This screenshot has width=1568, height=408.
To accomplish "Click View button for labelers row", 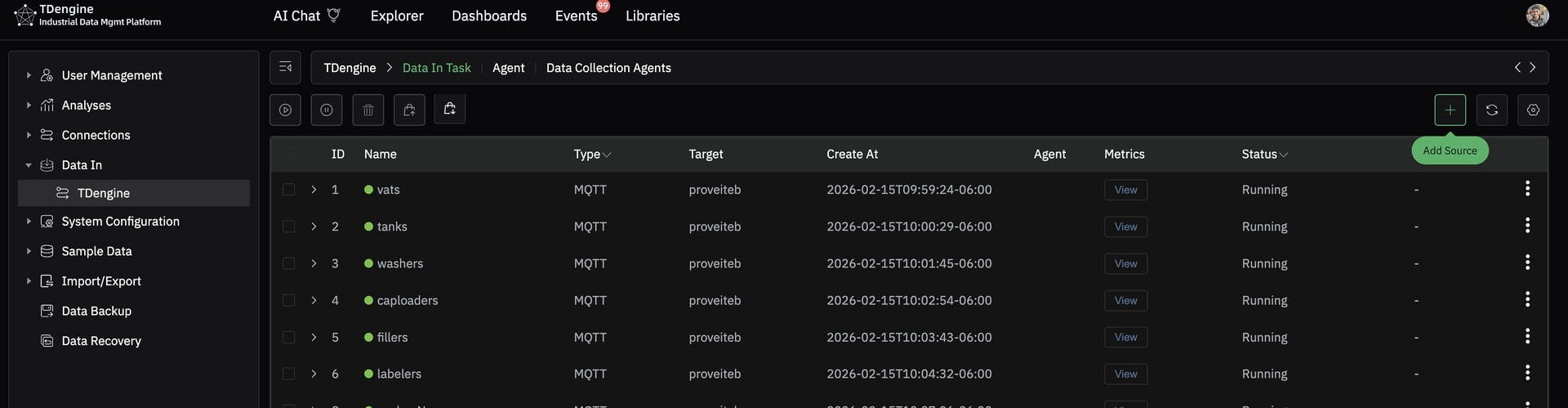I will tap(1125, 374).
